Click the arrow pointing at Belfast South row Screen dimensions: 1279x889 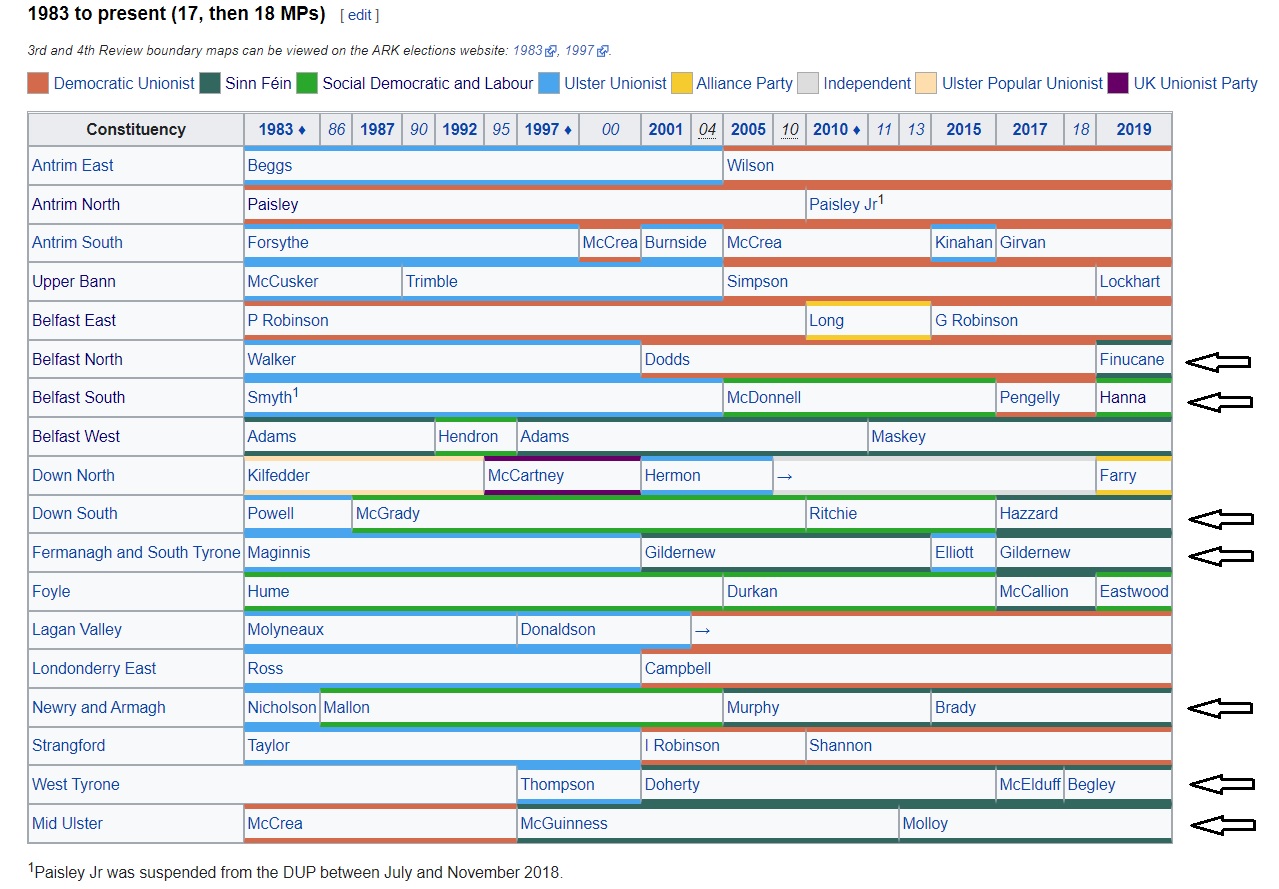[x=1219, y=401]
